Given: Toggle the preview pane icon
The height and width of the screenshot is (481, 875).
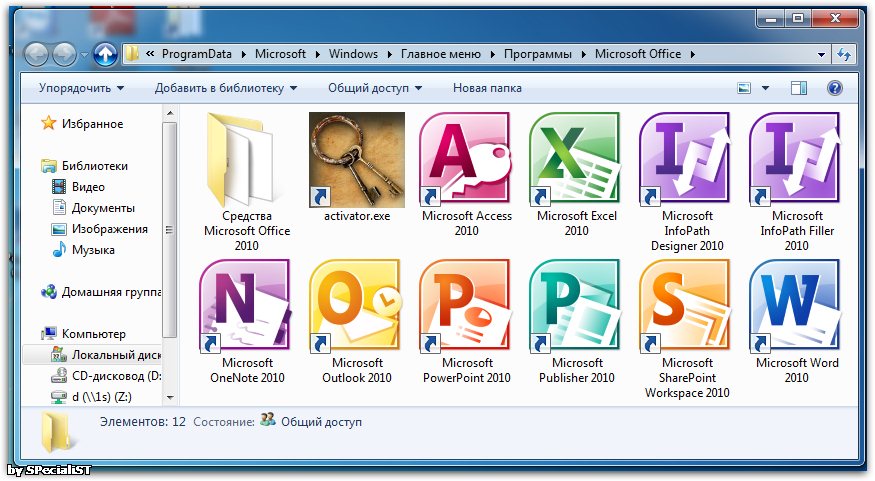Looking at the screenshot, I should tap(799, 88).
